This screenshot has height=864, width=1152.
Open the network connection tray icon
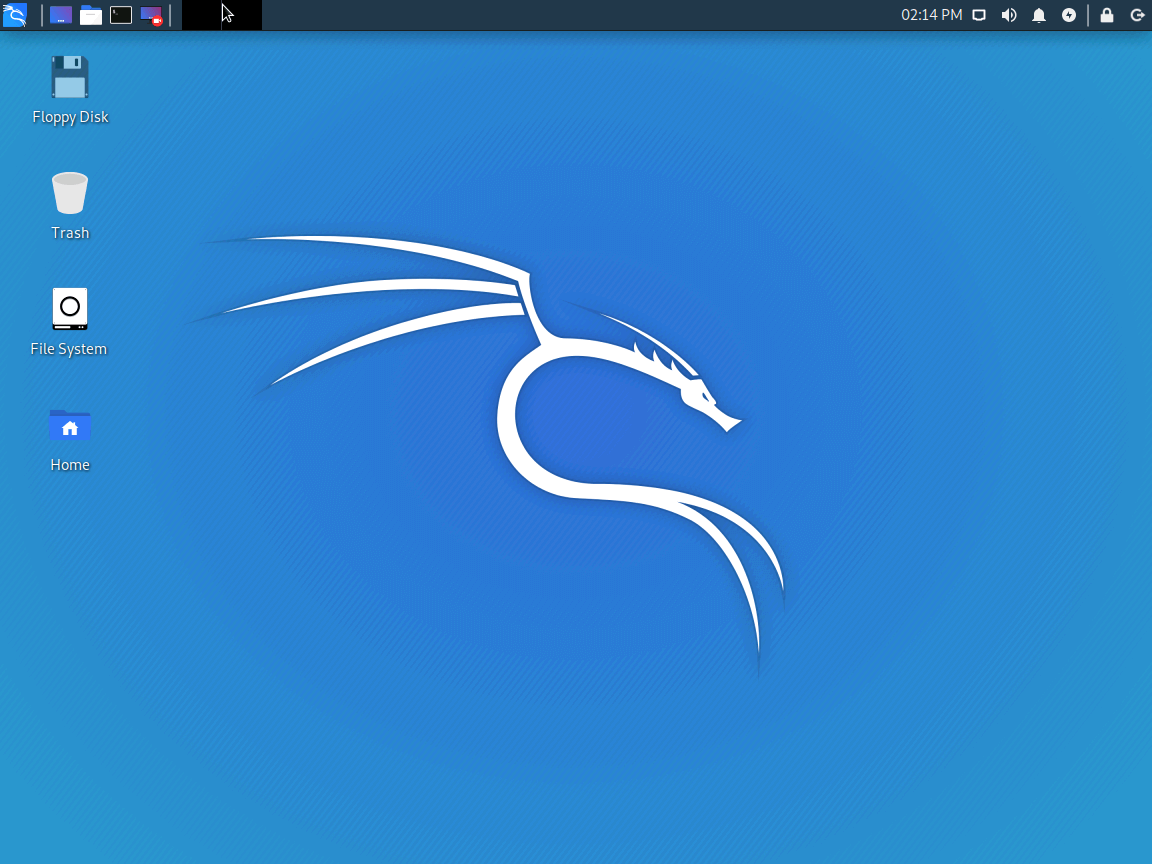(x=980, y=15)
